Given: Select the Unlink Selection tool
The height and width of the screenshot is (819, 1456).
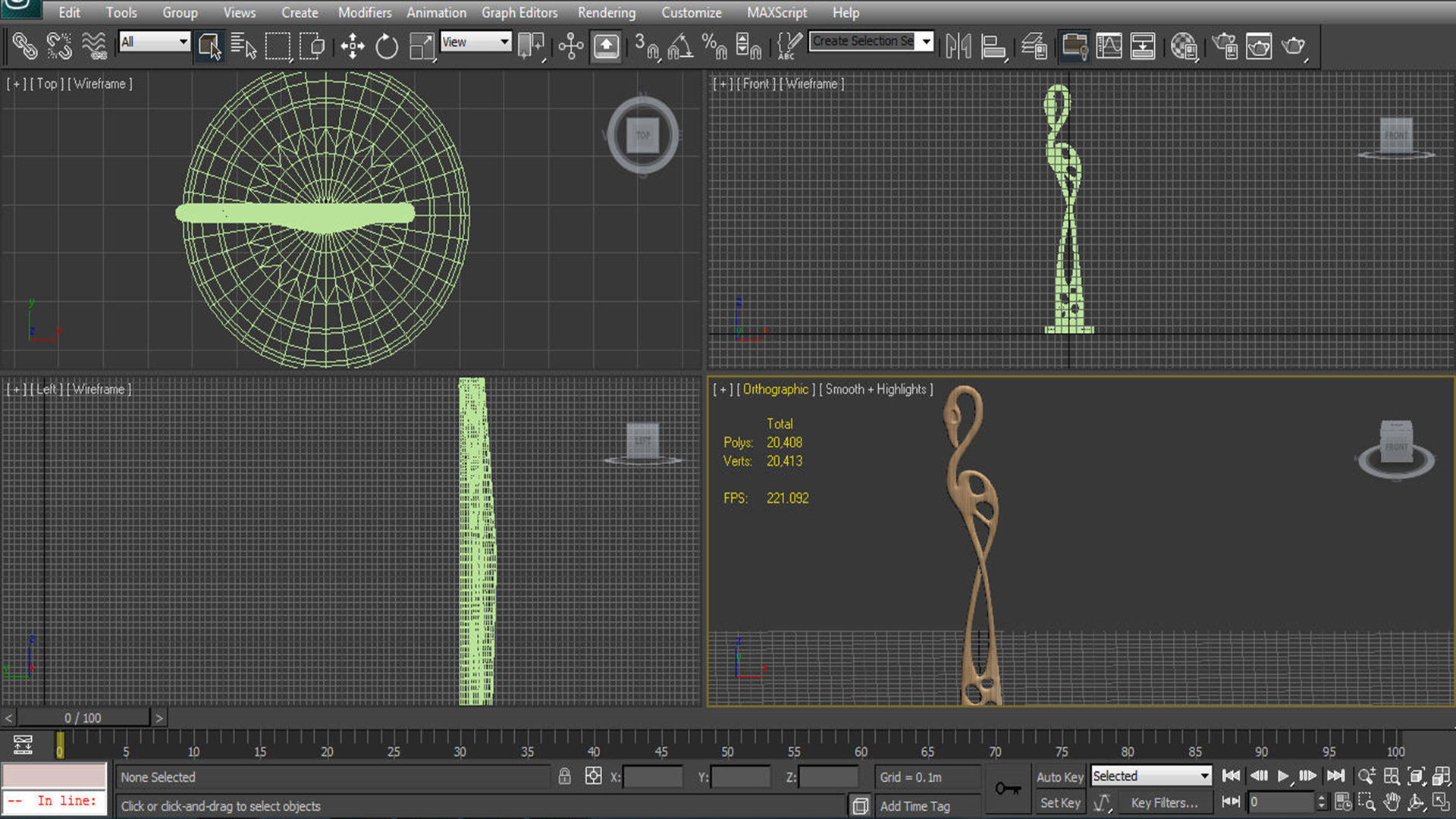Looking at the screenshot, I should click(x=59, y=45).
